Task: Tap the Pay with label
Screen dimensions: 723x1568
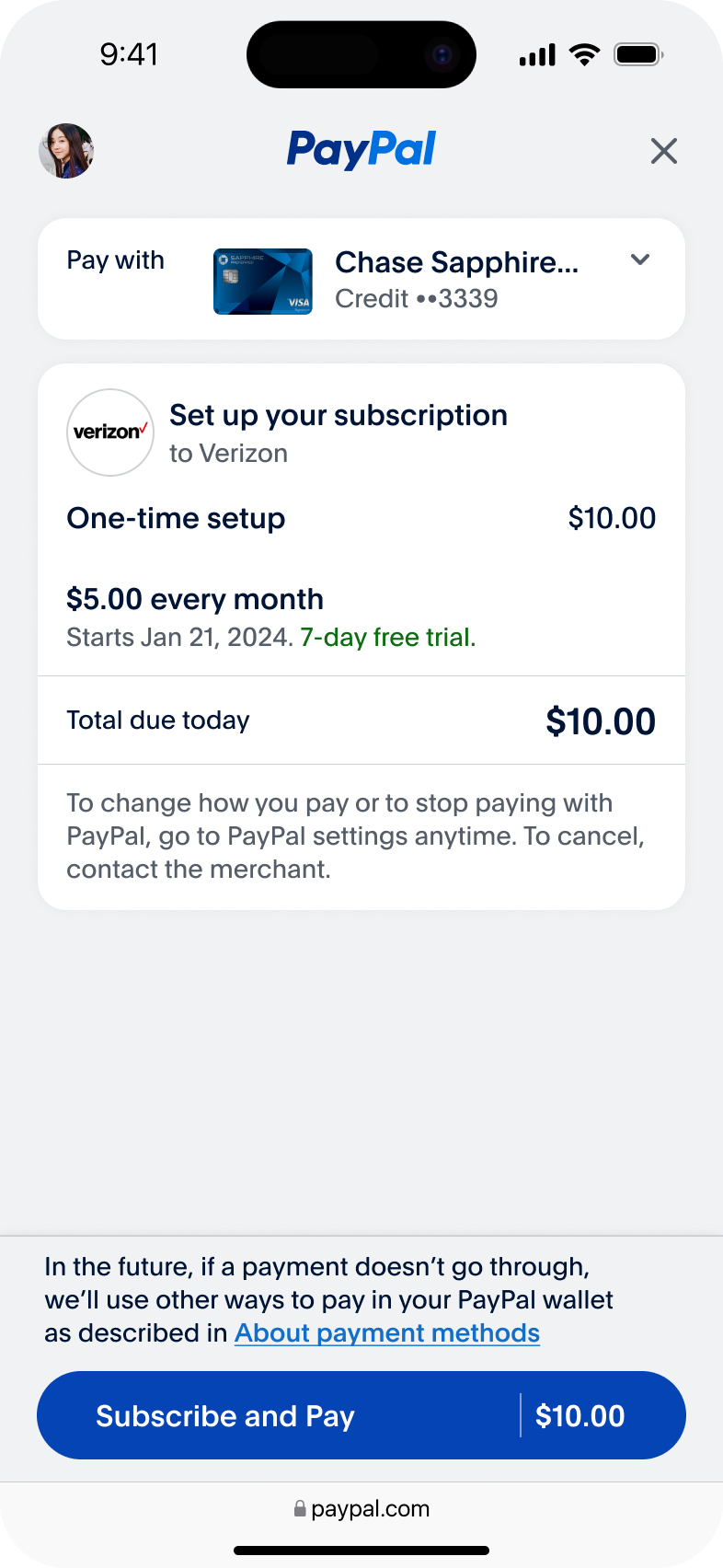Action: click(x=115, y=260)
